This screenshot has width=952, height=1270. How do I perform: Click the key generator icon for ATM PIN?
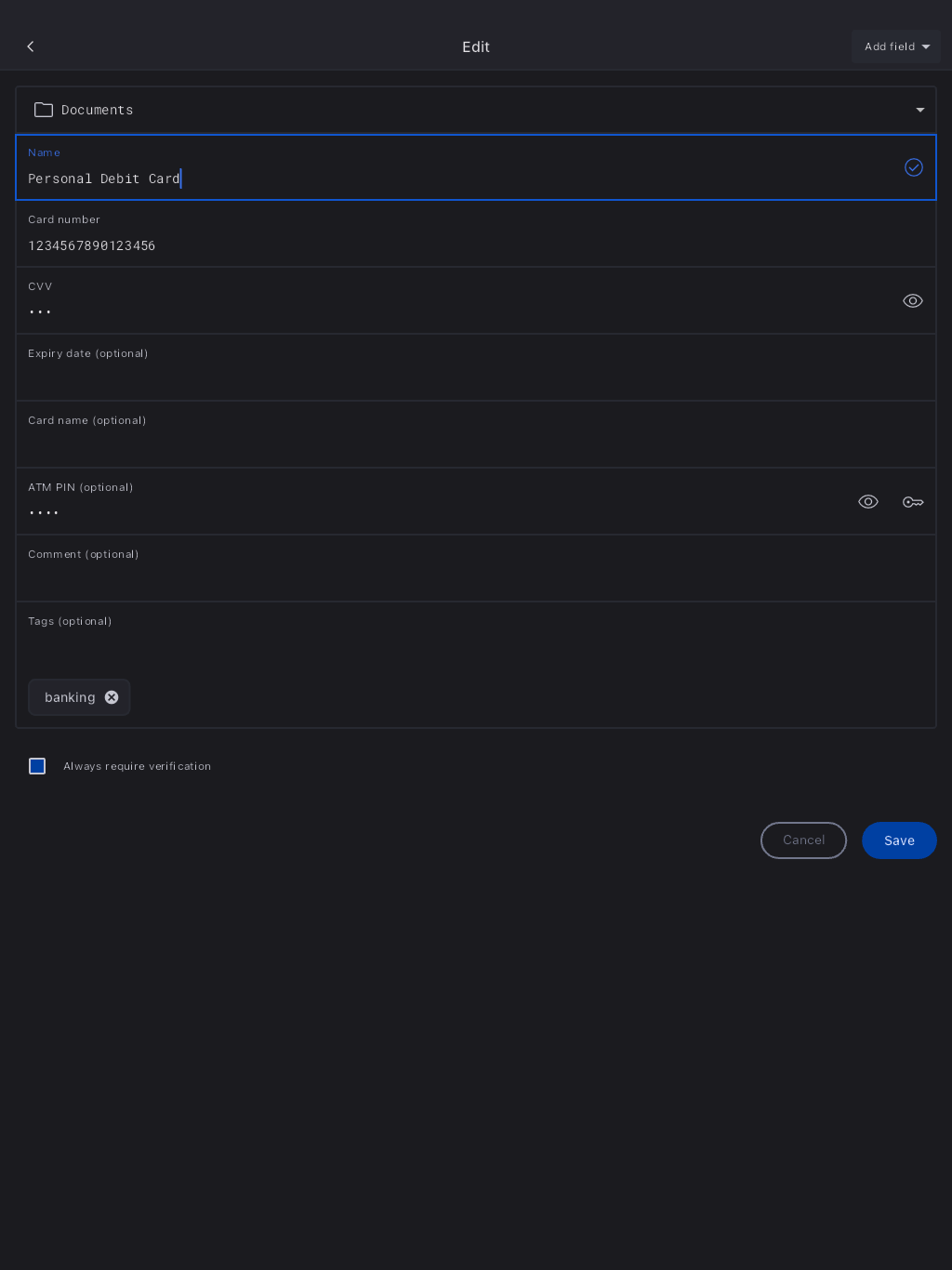[913, 502]
